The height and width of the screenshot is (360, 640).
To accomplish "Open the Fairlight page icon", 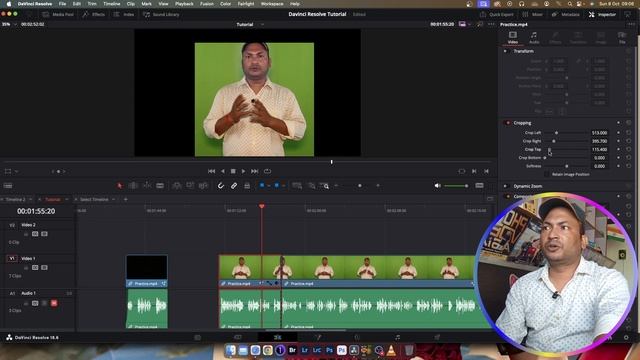I will pos(398,338).
